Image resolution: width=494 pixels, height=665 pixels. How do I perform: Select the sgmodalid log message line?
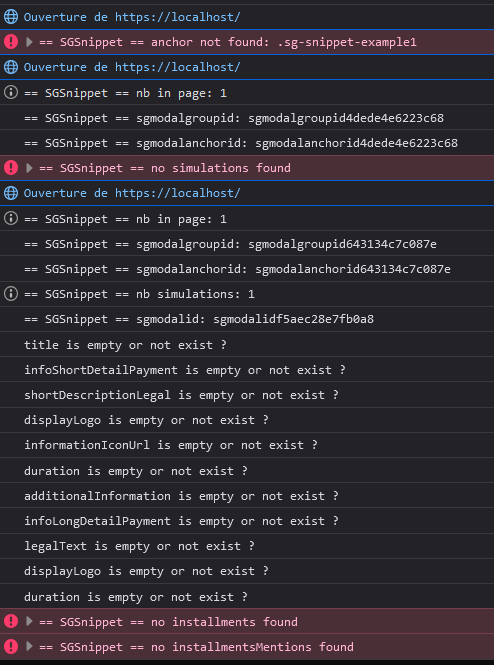tap(247, 319)
